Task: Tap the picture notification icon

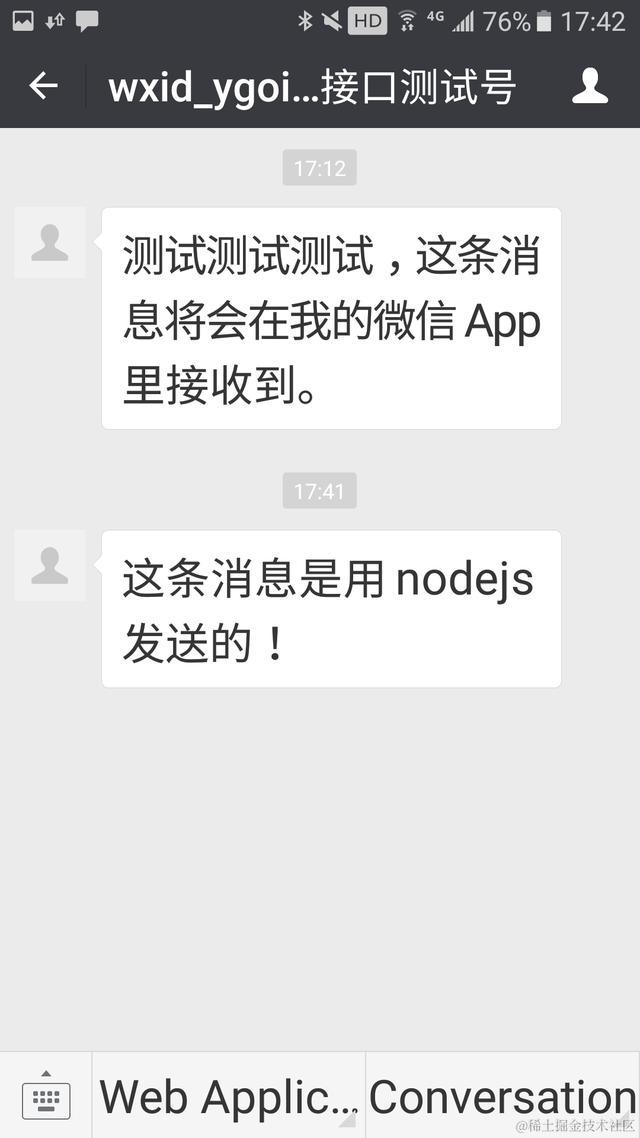Action: 22,21
